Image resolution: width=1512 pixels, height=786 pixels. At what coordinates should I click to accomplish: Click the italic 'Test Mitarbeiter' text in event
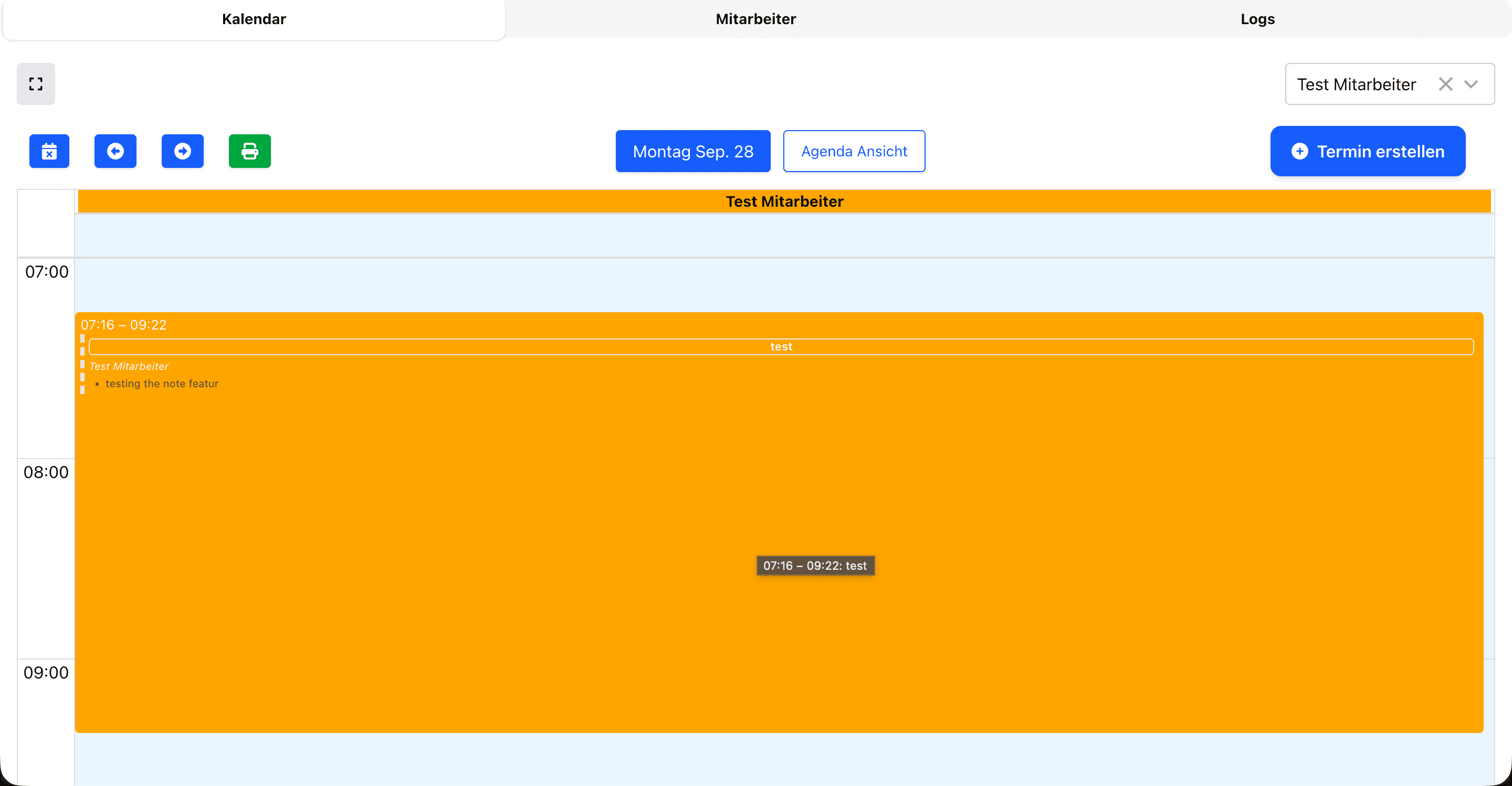129,366
